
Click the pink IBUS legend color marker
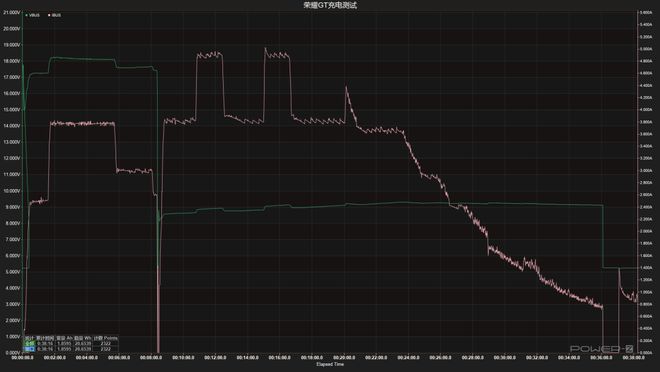49,15
